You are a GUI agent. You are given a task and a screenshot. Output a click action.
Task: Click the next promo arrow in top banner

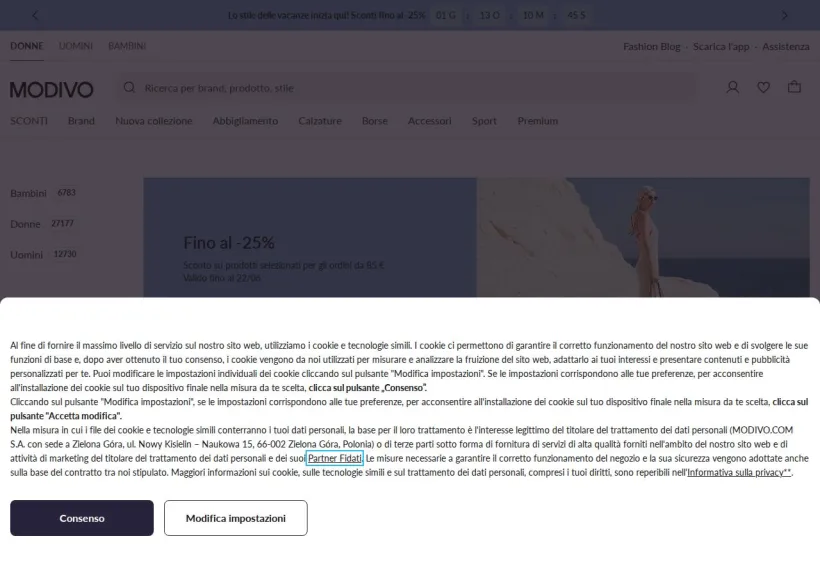tap(784, 15)
